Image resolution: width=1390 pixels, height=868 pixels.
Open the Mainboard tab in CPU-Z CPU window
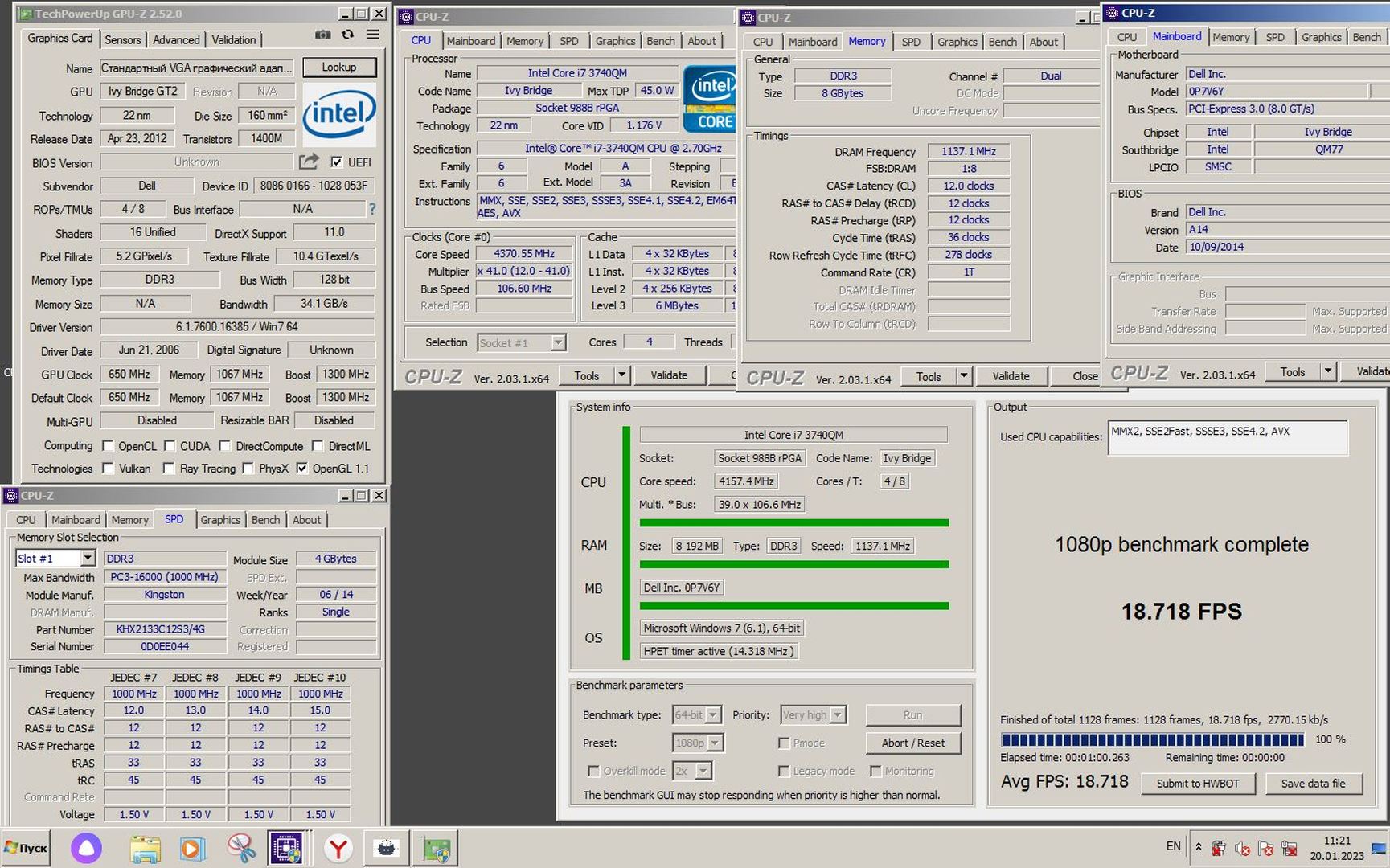471,41
